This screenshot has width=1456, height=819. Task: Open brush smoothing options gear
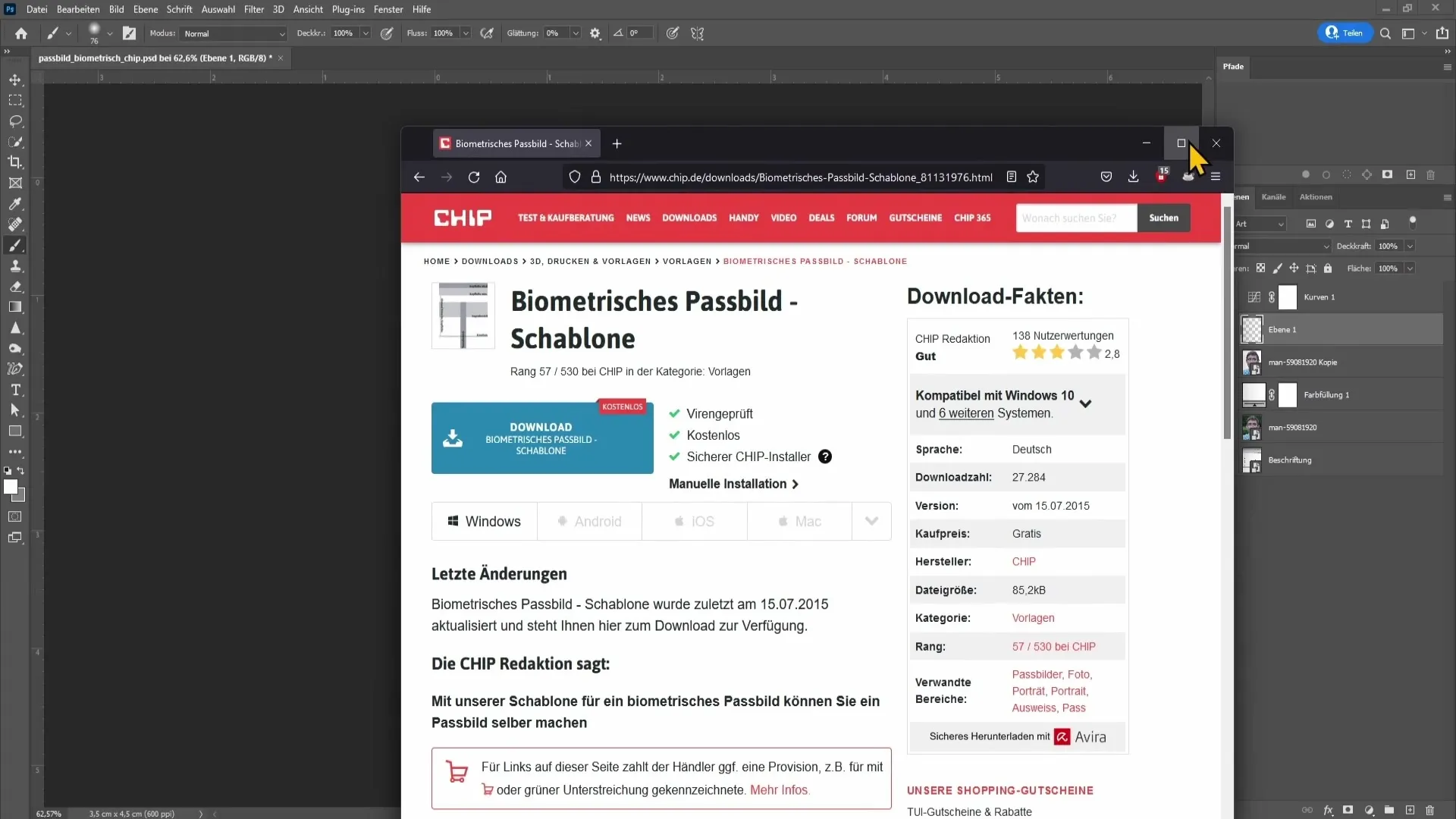pyautogui.click(x=595, y=33)
